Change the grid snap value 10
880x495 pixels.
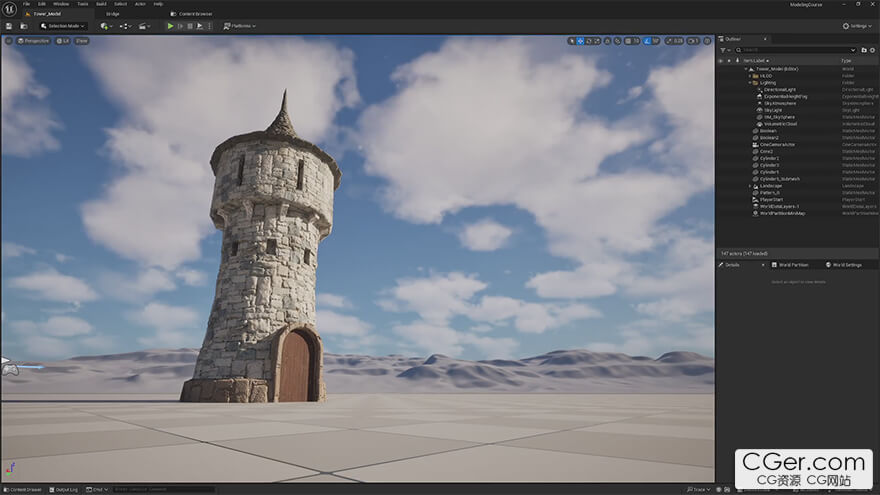point(636,41)
